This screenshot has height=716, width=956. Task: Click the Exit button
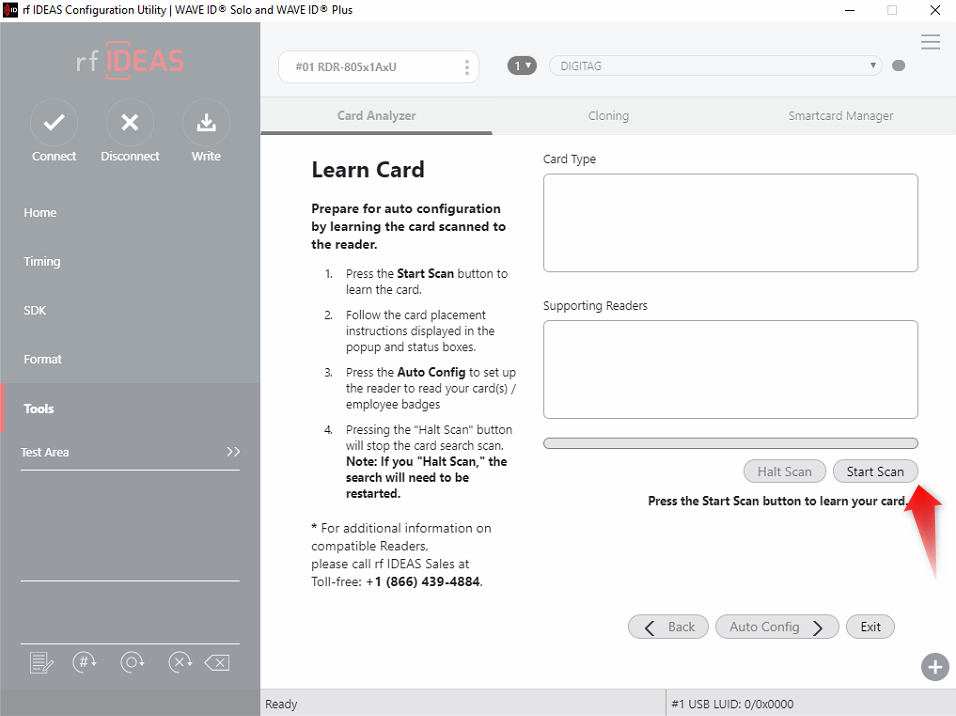[x=870, y=627]
